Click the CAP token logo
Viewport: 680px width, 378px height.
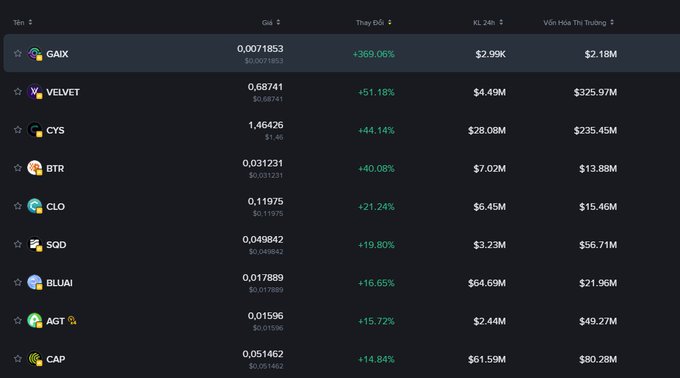click(x=35, y=359)
